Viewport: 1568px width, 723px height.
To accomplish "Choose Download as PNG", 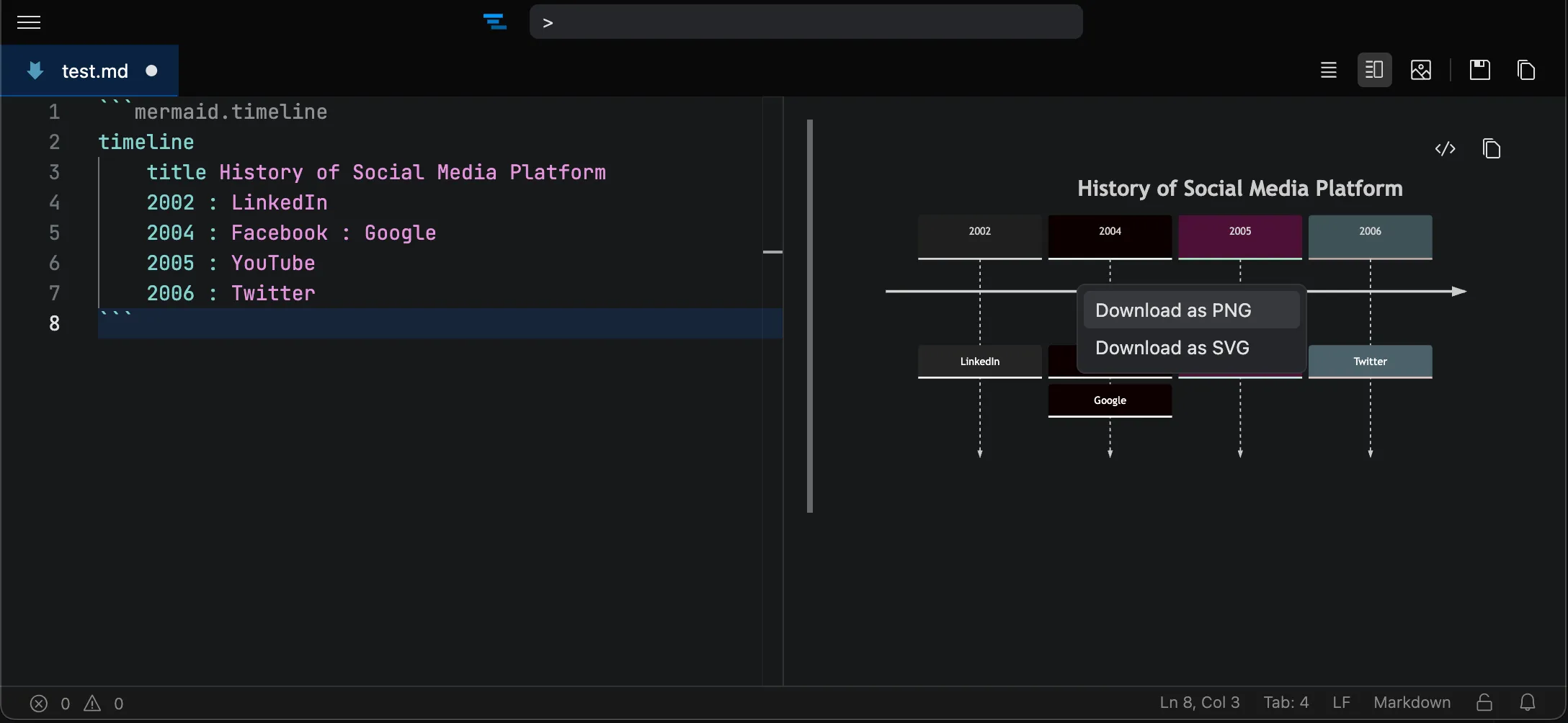I will [1172, 310].
